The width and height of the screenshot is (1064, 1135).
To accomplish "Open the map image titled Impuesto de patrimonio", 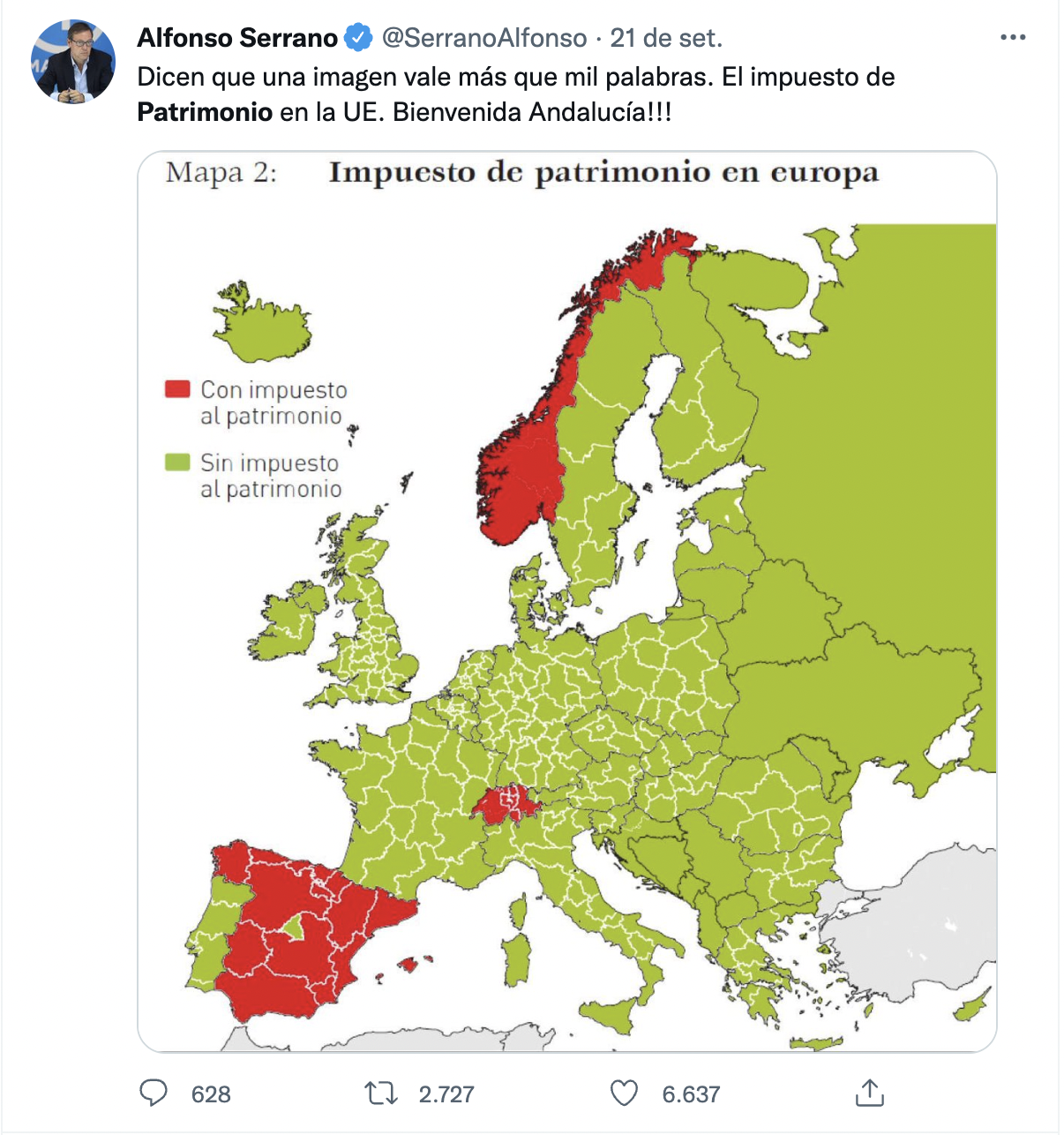I will coord(567,601).
